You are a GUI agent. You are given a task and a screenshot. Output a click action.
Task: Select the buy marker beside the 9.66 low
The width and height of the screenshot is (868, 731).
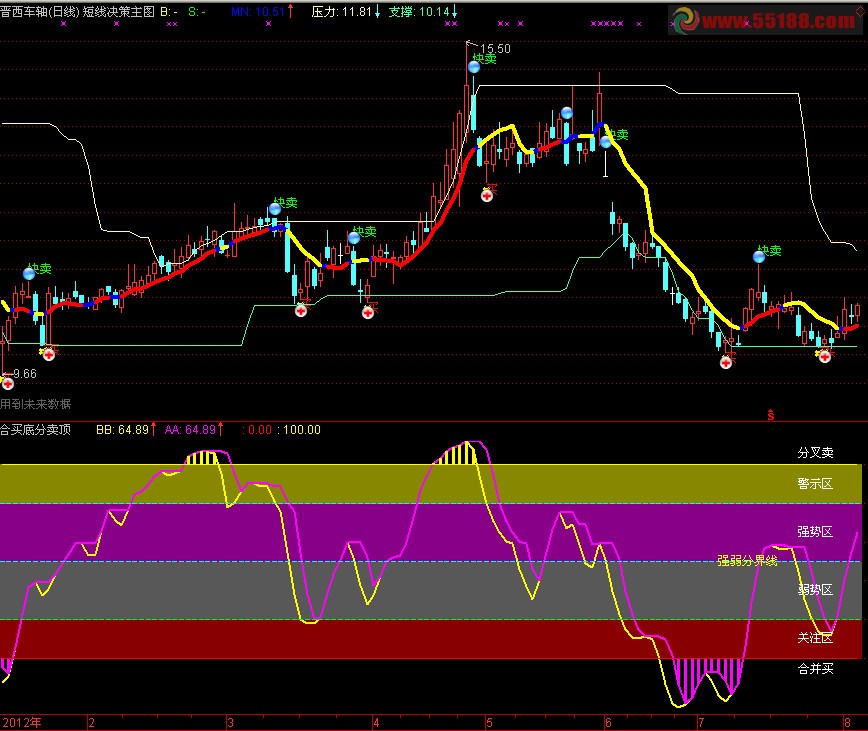coord(8,383)
